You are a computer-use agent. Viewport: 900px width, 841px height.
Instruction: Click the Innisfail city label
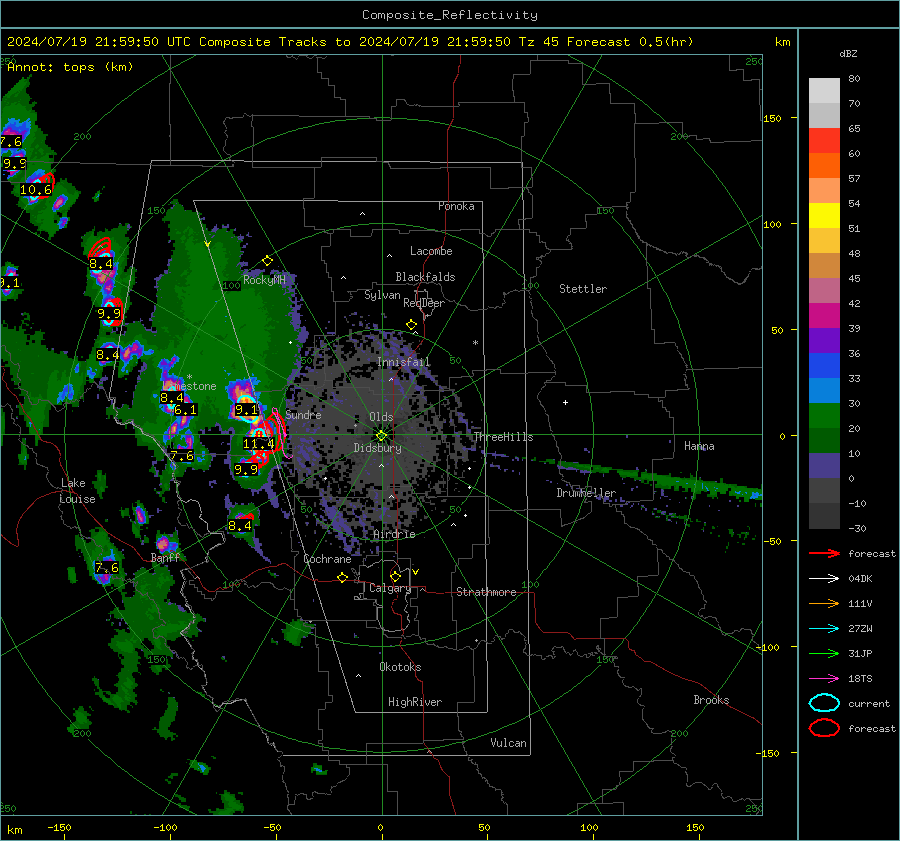pos(404,362)
